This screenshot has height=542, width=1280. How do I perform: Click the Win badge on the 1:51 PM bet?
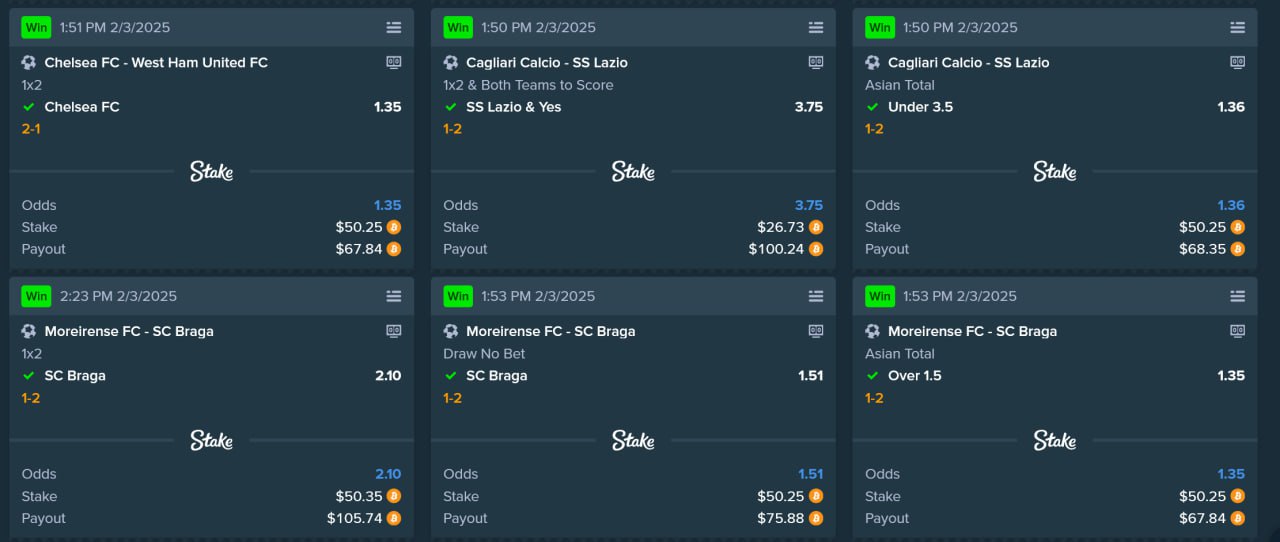[36, 28]
